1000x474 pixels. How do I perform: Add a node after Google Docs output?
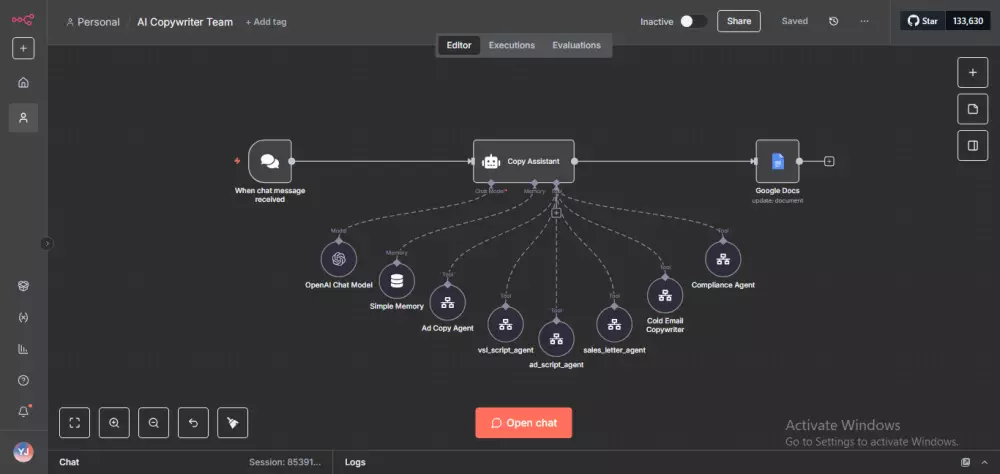[829, 161]
